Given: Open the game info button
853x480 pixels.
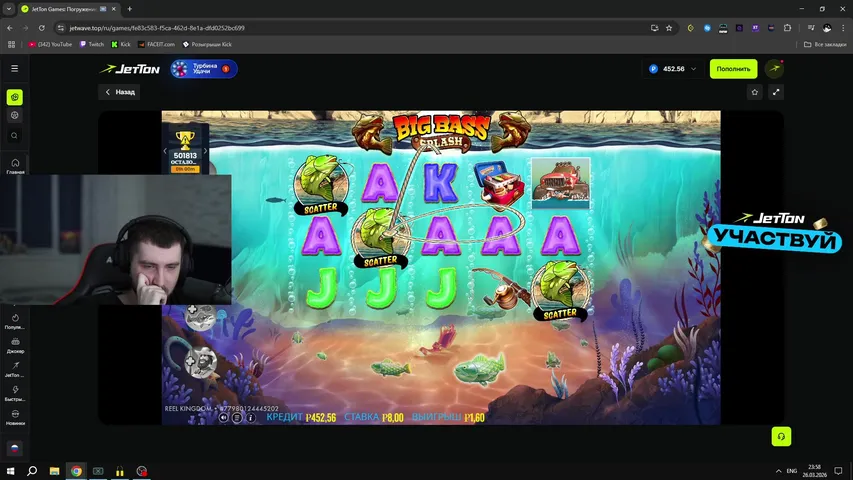Looking at the screenshot, I should [250, 417].
